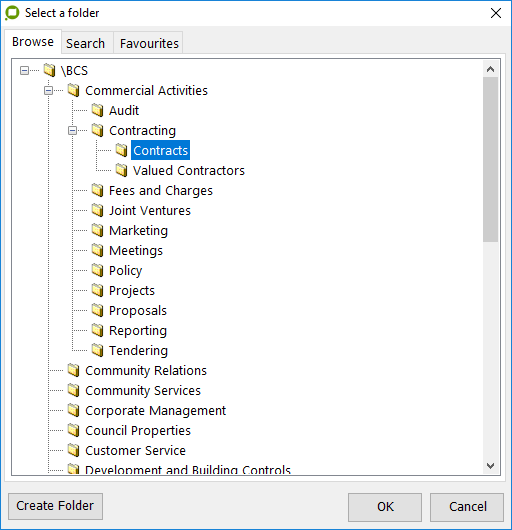Switch to the Search tab
The height and width of the screenshot is (530, 512).
pos(86,43)
